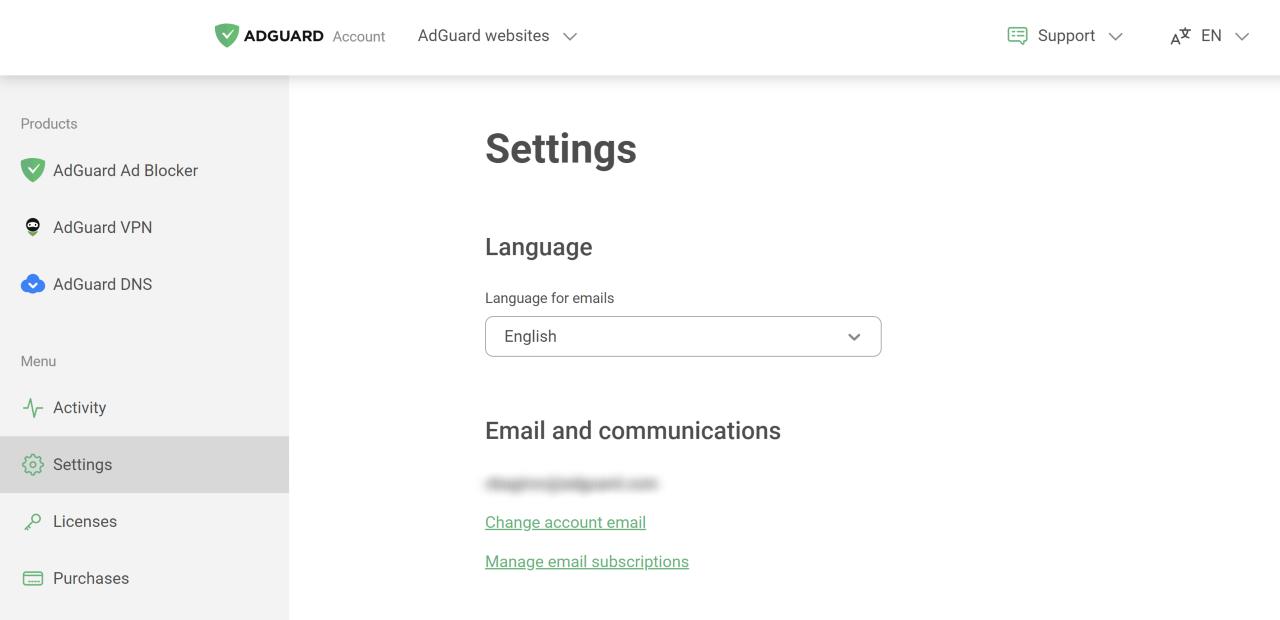Click the Menu sidebar label
The image size is (1280, 620).
39,361
